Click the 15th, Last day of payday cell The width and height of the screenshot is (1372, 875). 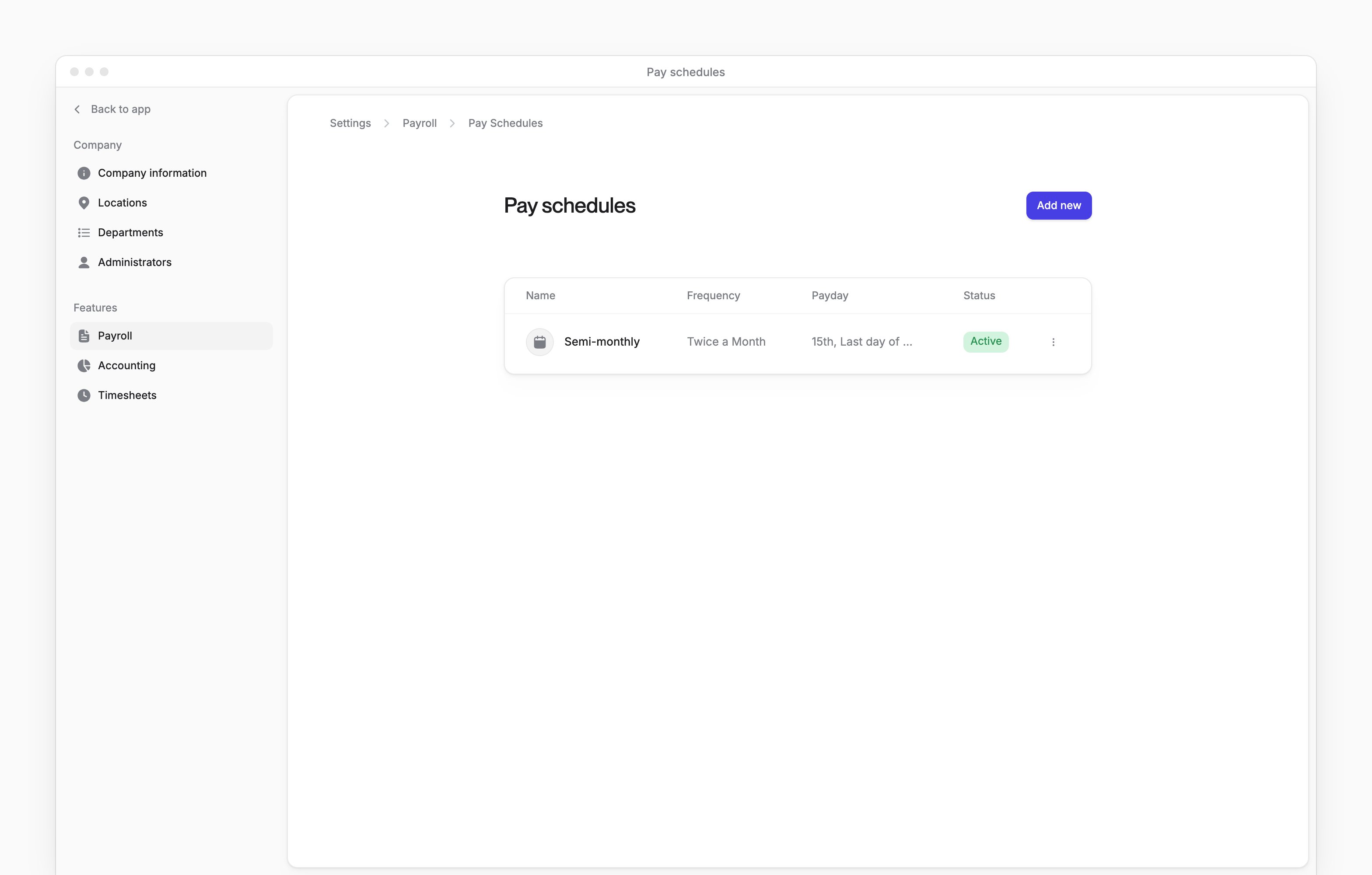pos(861,342)
